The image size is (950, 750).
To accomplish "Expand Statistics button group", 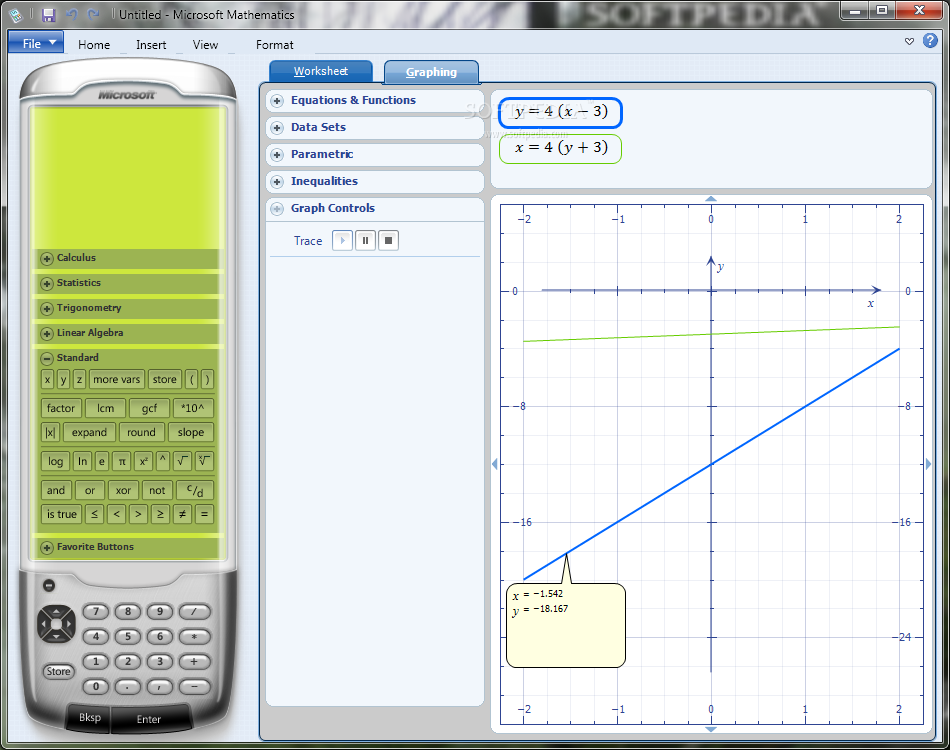I will (x=47, y=284).
